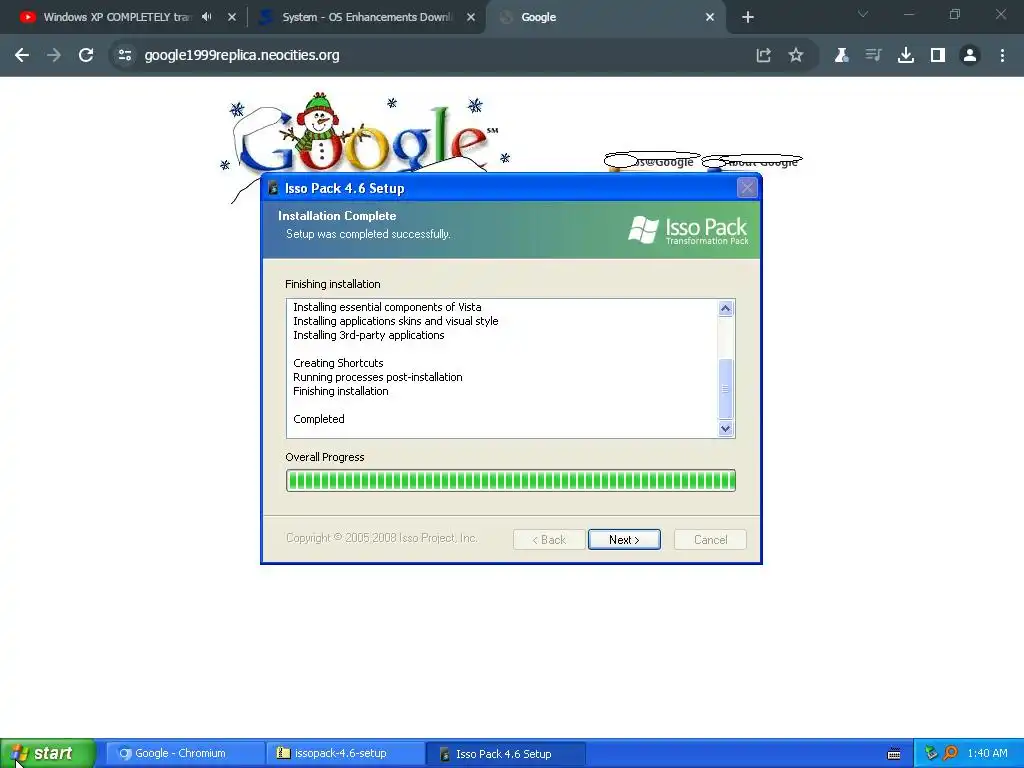This screenshot has width=1024, height=768.
Task: Open media controls icon in toolbar
Action: pos(873,56)
